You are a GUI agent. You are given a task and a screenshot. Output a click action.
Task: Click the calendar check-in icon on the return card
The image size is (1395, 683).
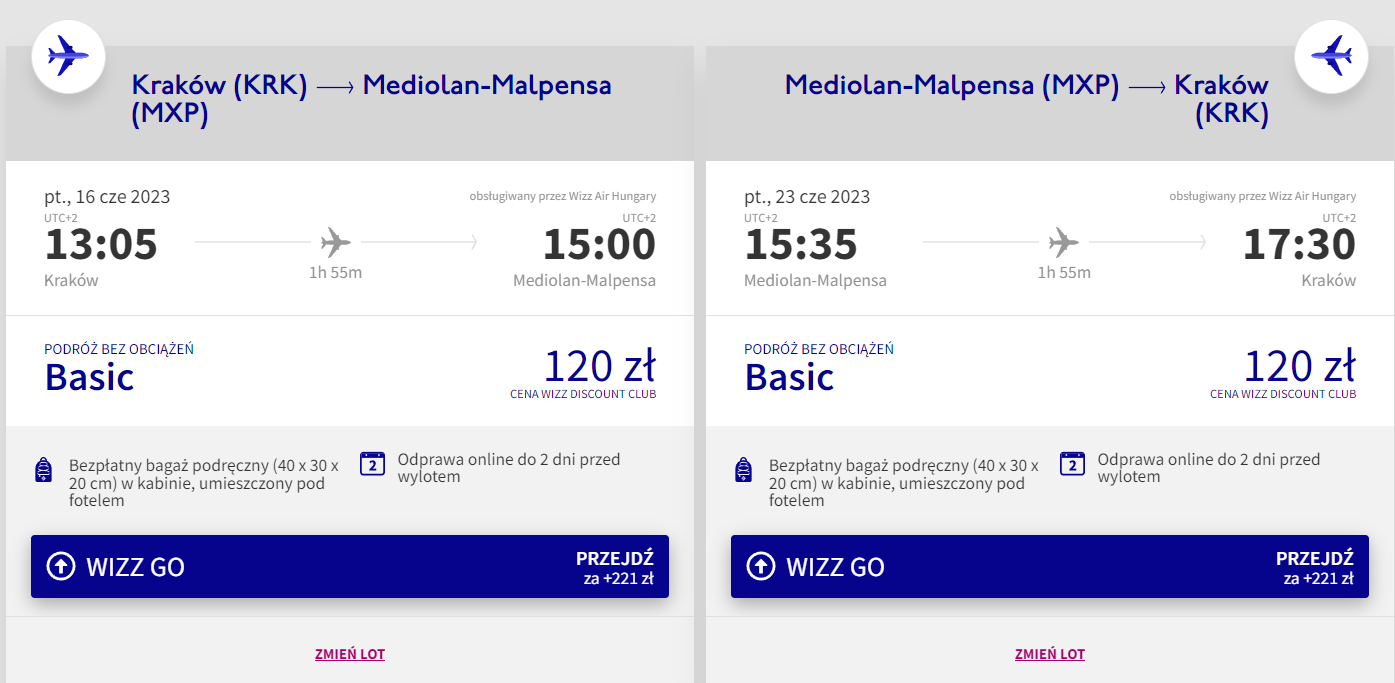[1072, 463]
